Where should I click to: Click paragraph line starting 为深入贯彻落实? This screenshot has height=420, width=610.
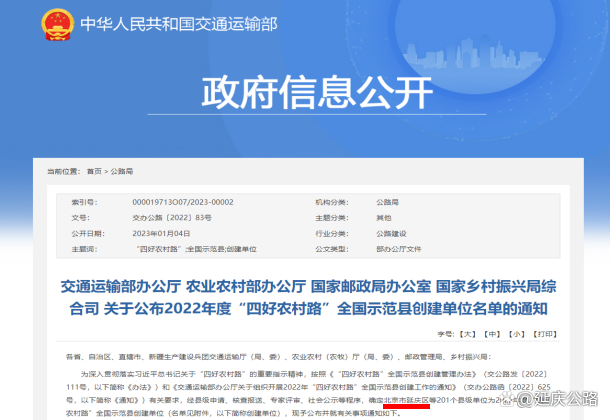pyautogui.click(x=314, y=374)
